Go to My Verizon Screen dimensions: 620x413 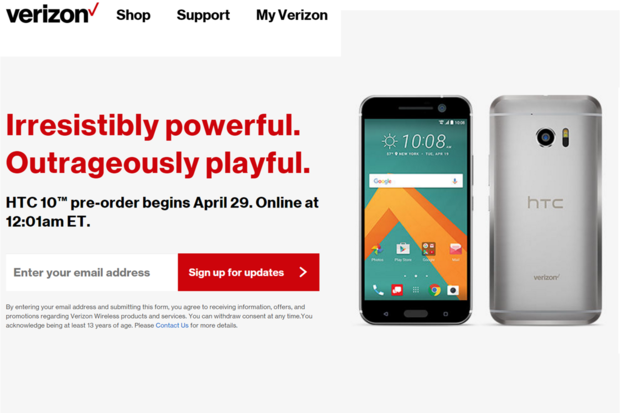[292, 15]
